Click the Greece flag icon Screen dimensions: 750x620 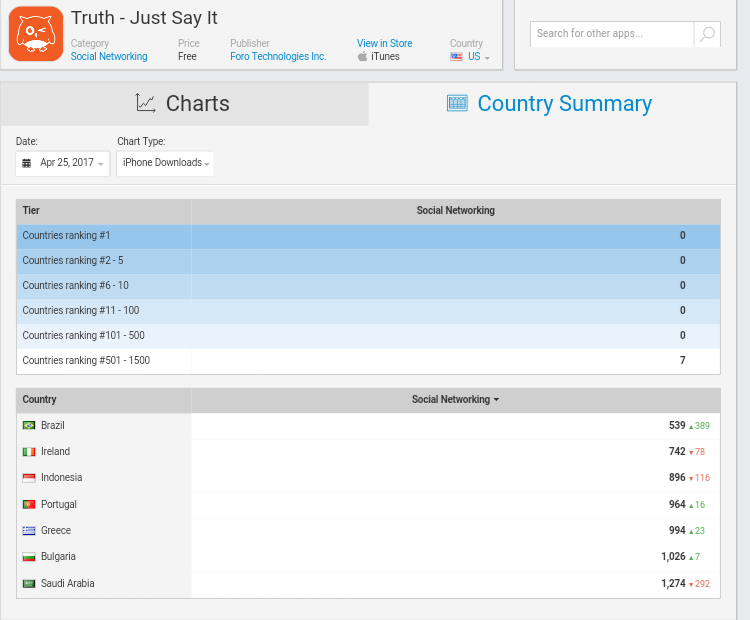tap(29, 531)
